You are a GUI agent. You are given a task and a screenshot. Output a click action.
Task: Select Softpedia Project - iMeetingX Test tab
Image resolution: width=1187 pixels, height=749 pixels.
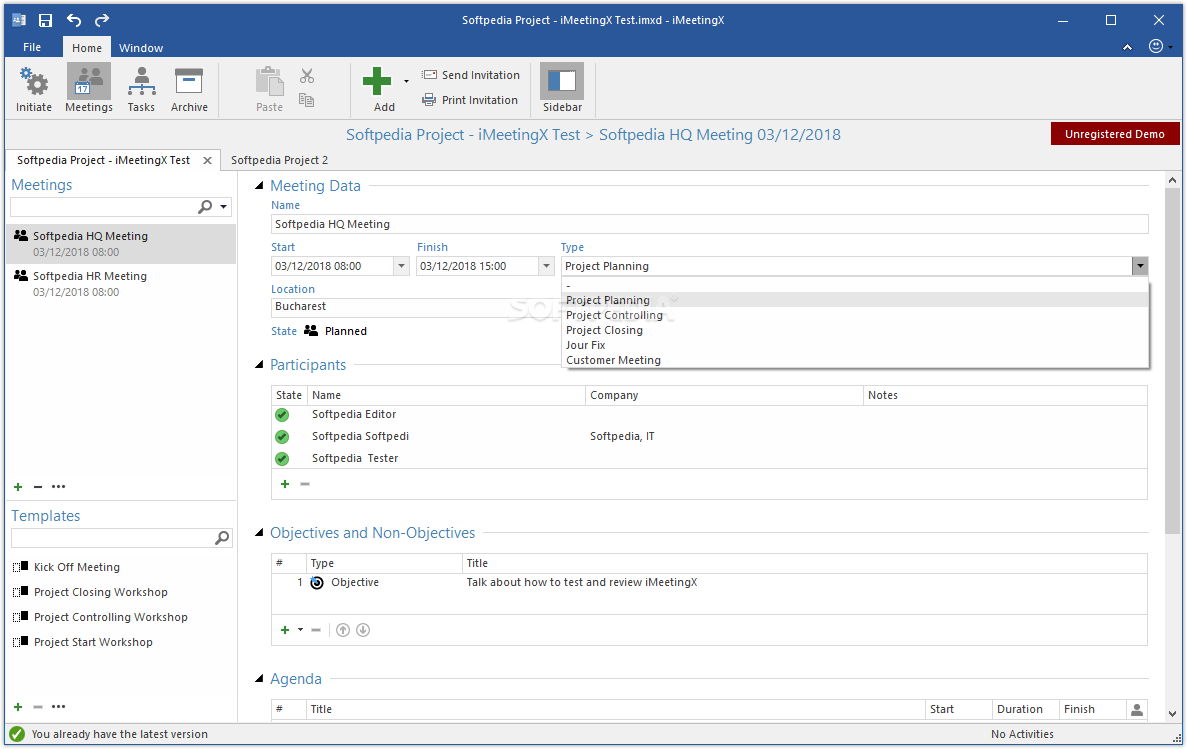(x=104, y=161)
